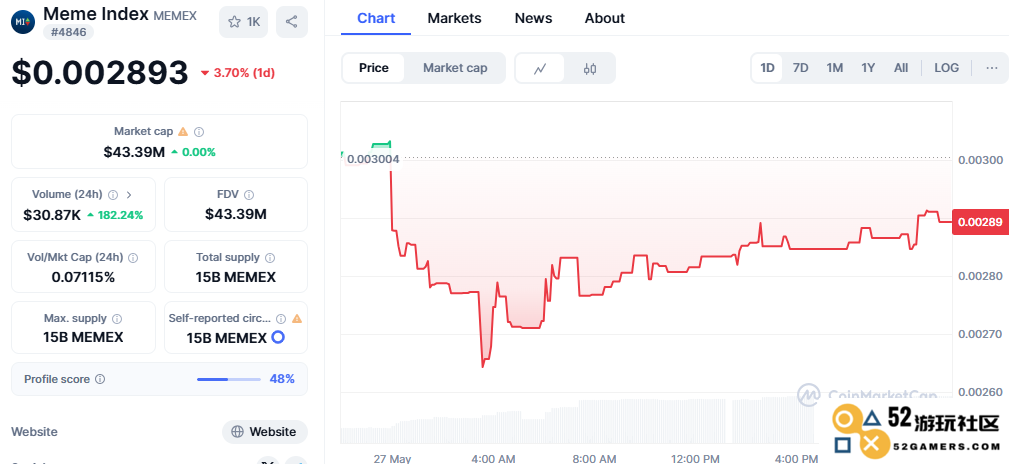The width and height of the screenshot is (1009, 464).
Task: Click the 3.70% (1d) change indicator
Action: pyautogui.click(x=237, y=73)
